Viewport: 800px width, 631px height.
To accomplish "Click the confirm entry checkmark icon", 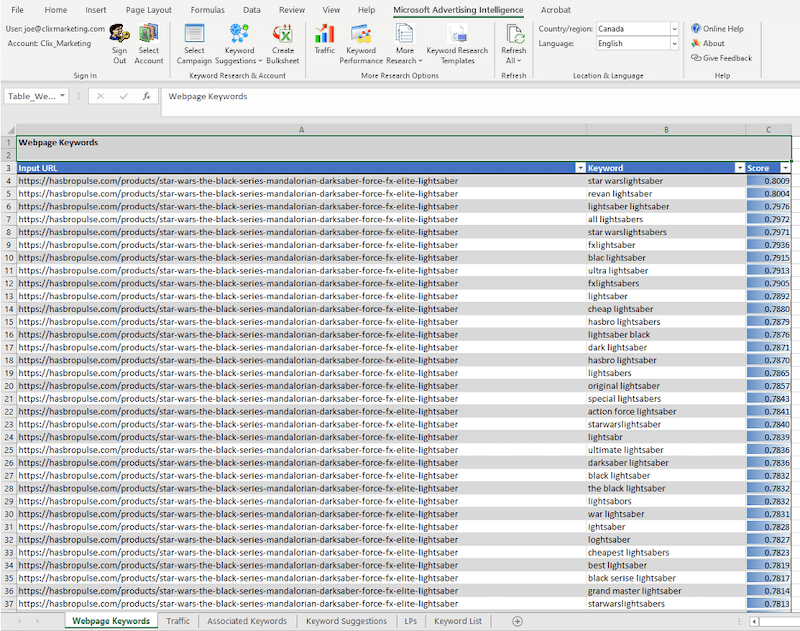I will tap(123, 96).
